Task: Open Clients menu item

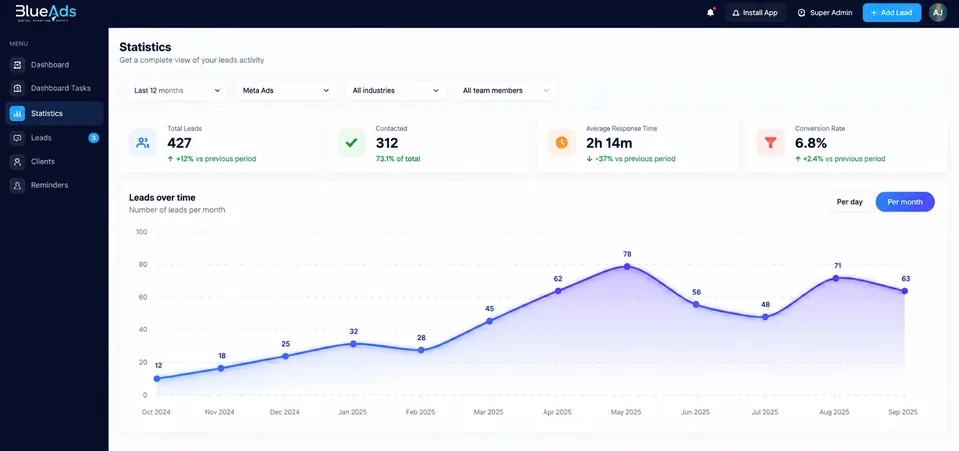Action: click(54, 162)
